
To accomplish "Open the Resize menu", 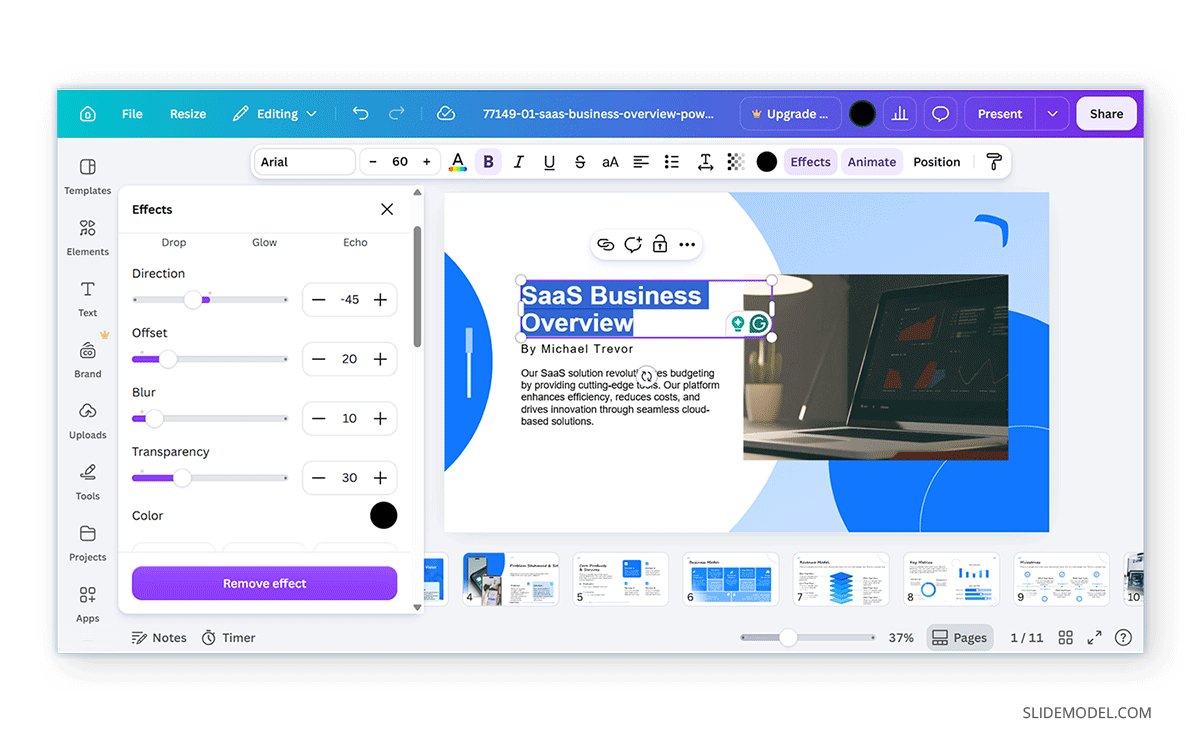I will pos(188,114).
